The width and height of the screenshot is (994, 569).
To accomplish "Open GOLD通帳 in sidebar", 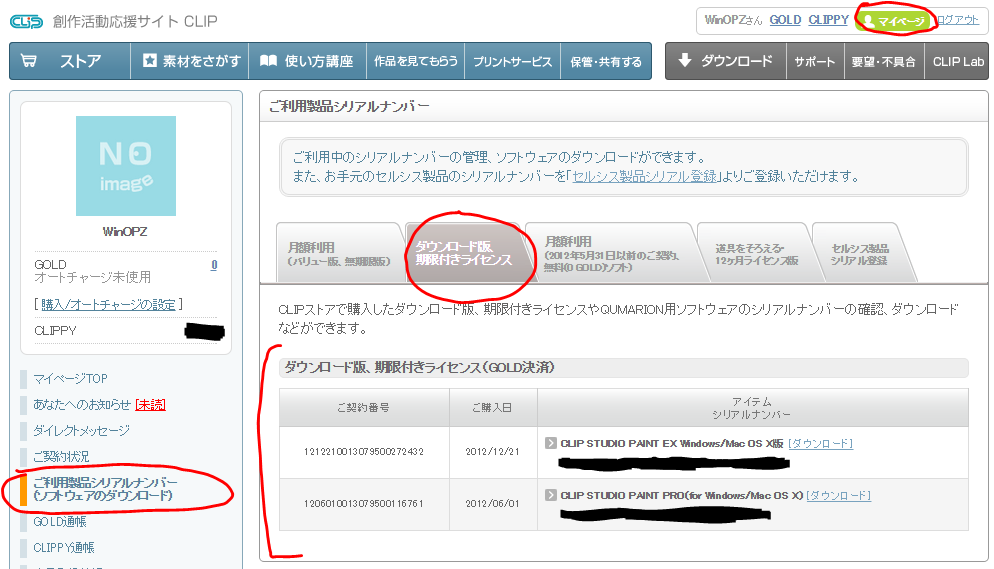I will [x=60, y=522].
